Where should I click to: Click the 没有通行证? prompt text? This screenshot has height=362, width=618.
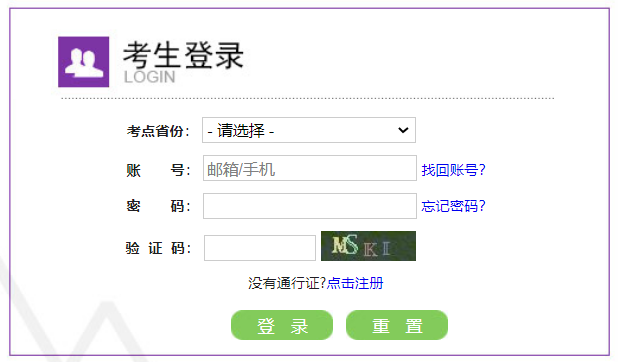(x=287, y=283)
